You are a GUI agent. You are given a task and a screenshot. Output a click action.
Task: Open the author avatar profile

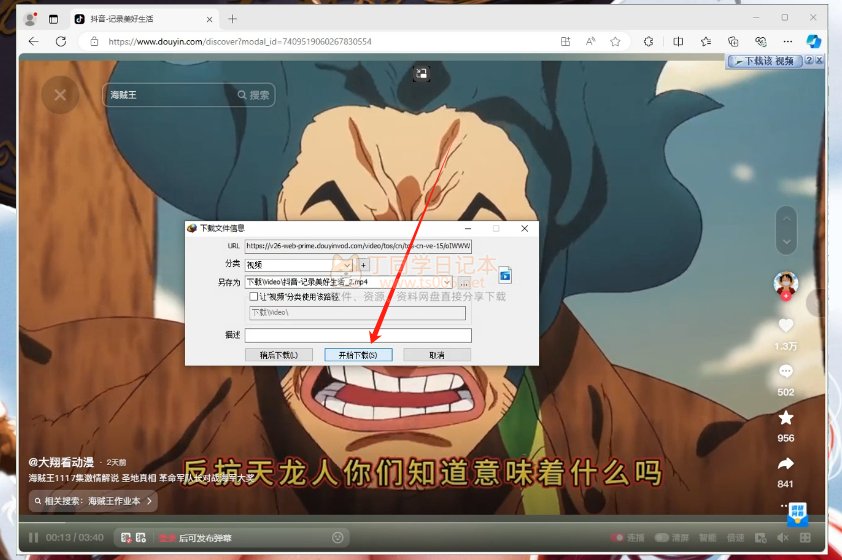click(786, 283)
